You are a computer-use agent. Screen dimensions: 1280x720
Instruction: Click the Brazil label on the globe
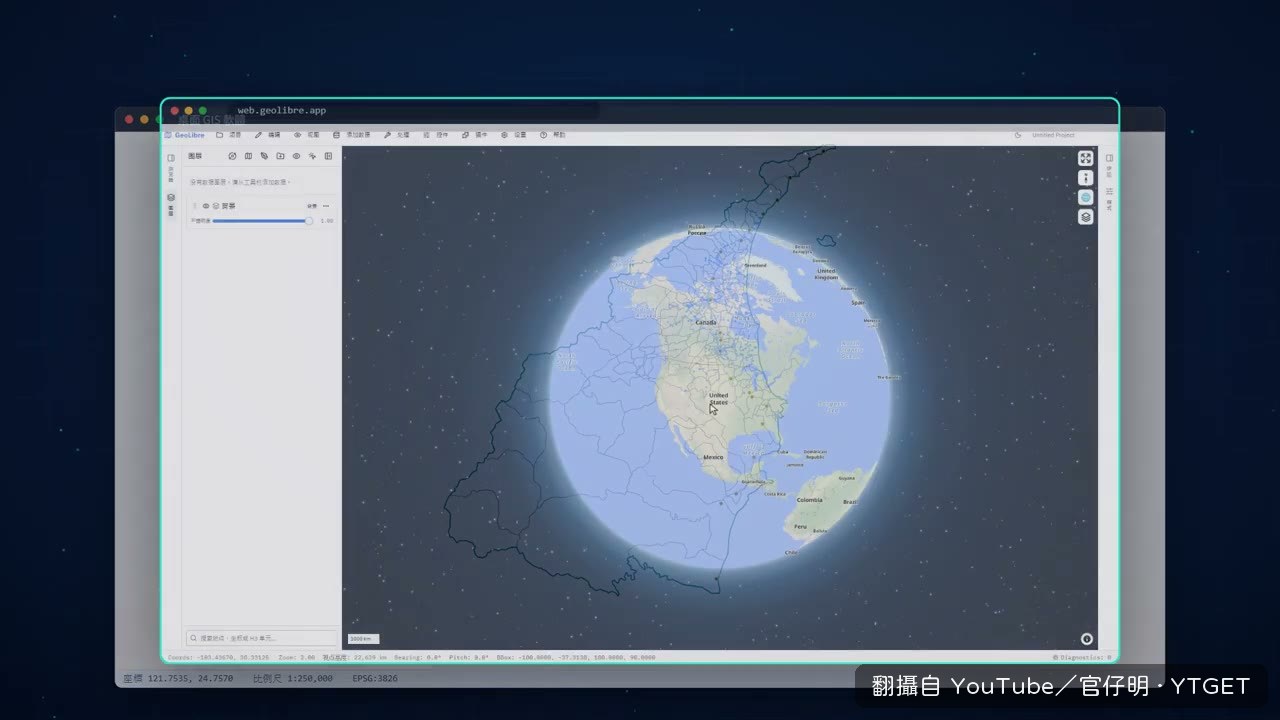click(850, 501)
